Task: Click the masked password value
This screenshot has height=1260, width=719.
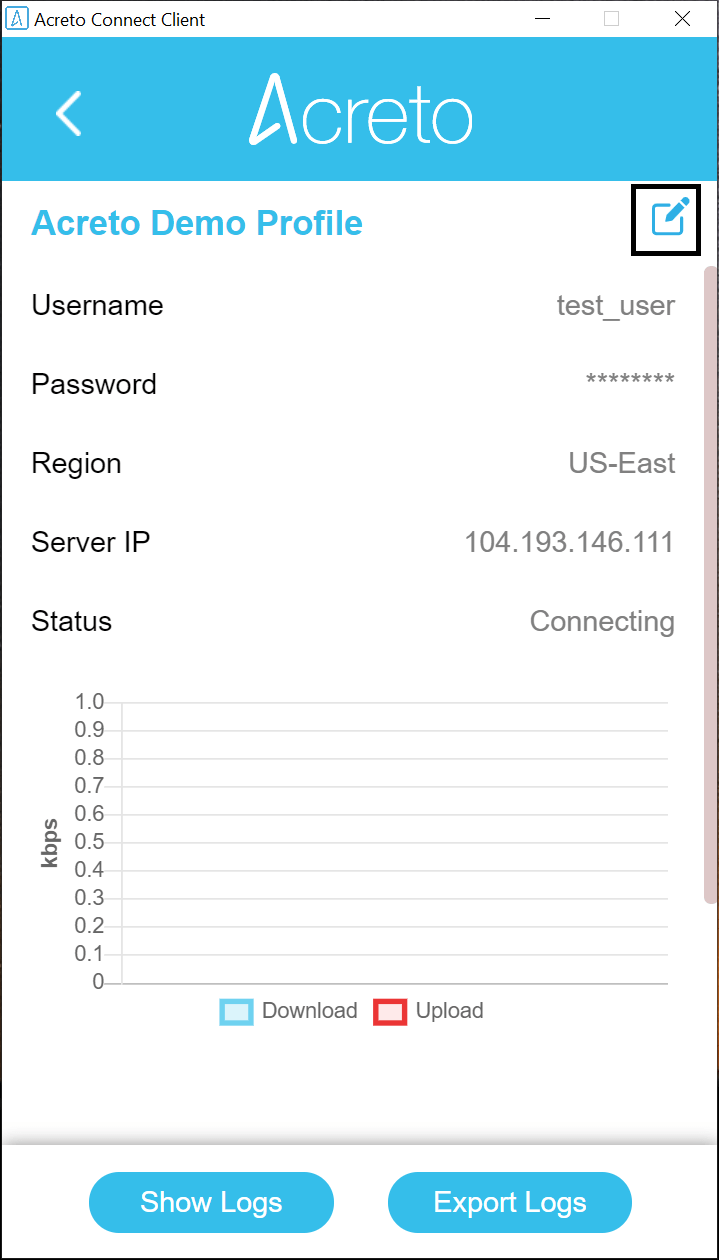Action: point(630,381)
